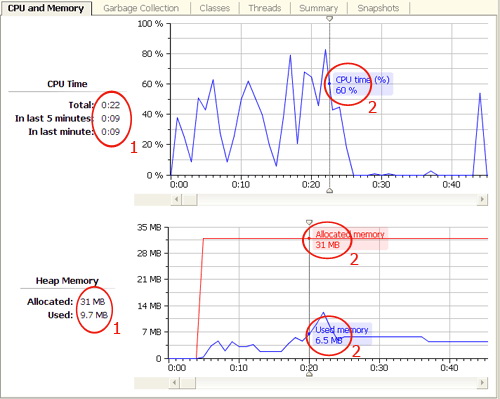Click bottom triangle marker below CPU chart
This screenshot has height=399, width=500.
[x=329, y=191]
